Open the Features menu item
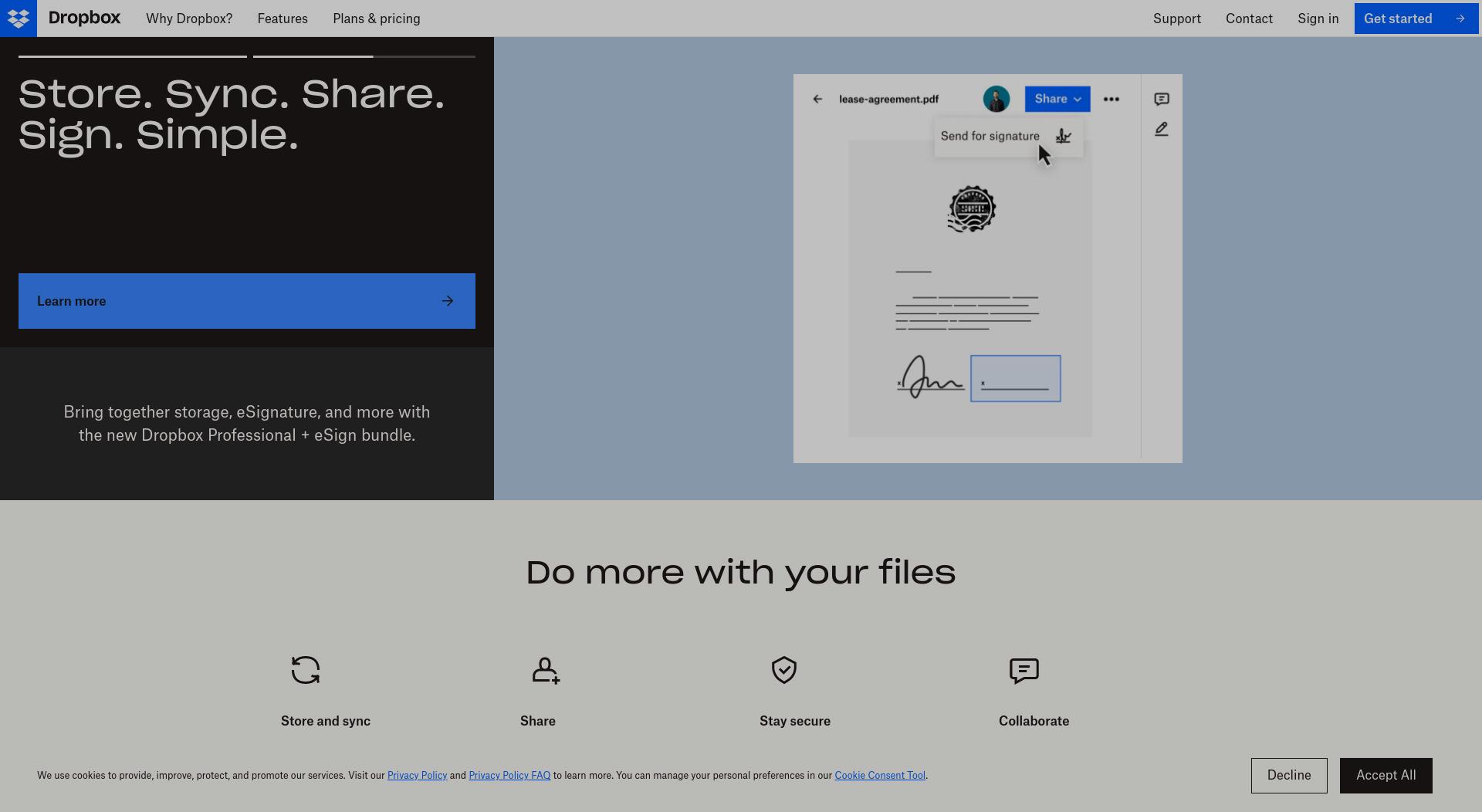Screen dimensions: 1482x812 [283, 19]
